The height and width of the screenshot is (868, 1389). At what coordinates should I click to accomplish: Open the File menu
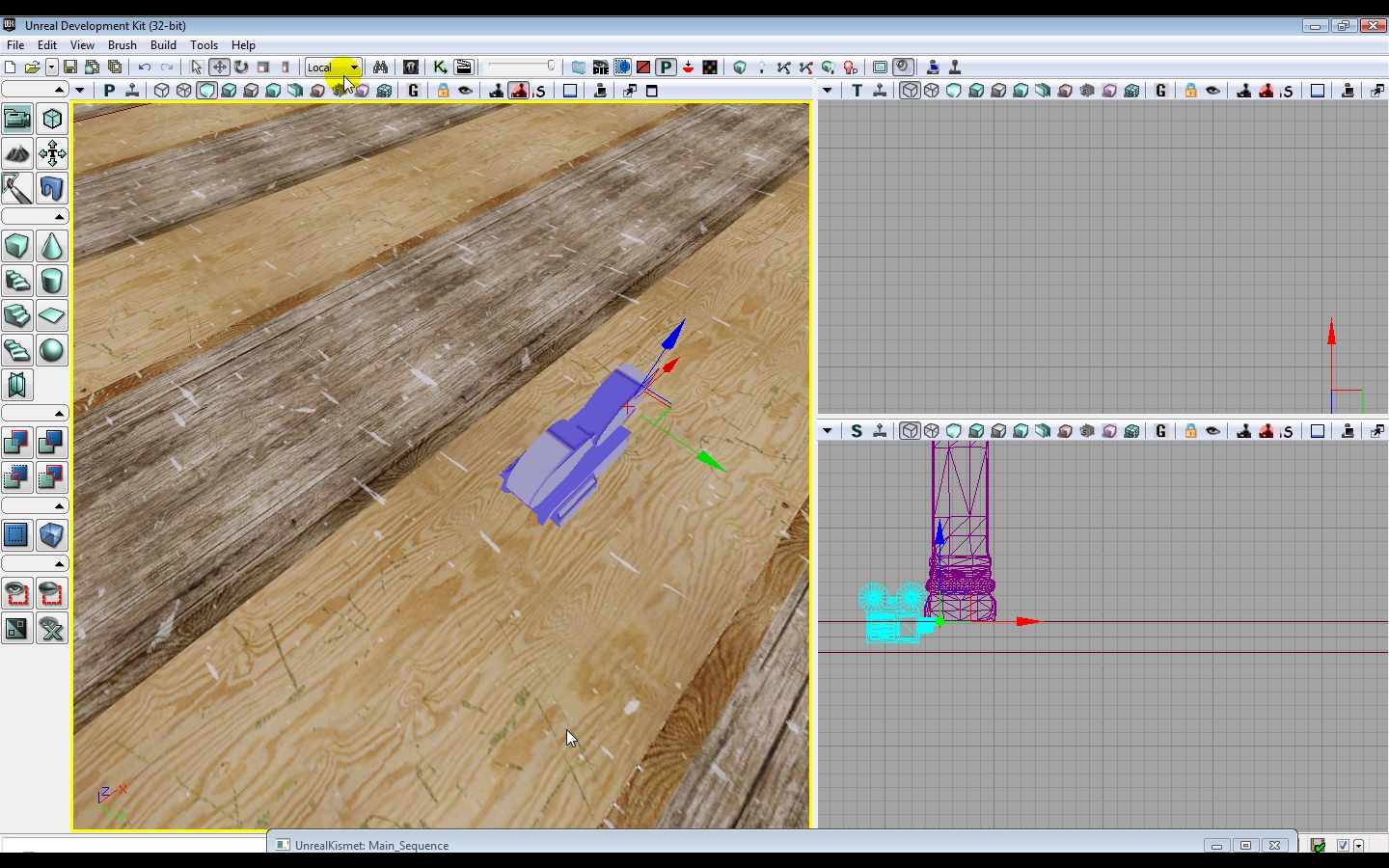coord(15,45)
